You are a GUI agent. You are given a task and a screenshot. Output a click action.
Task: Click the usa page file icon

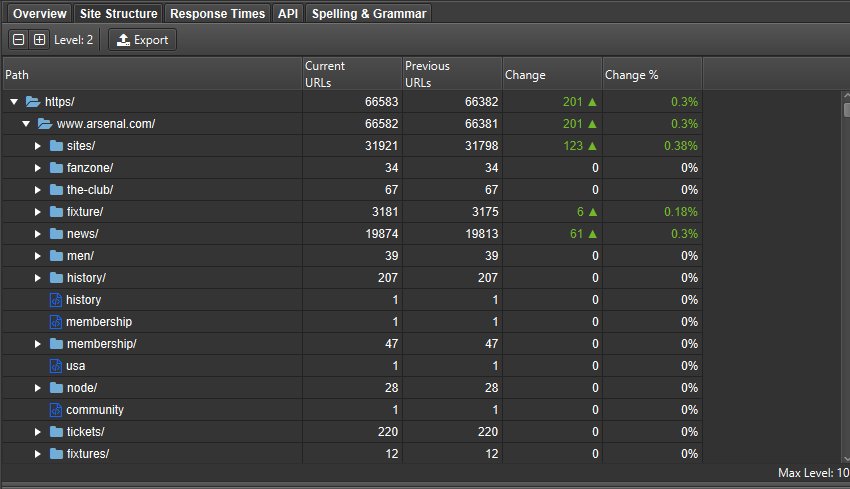(x=56, y=366)
